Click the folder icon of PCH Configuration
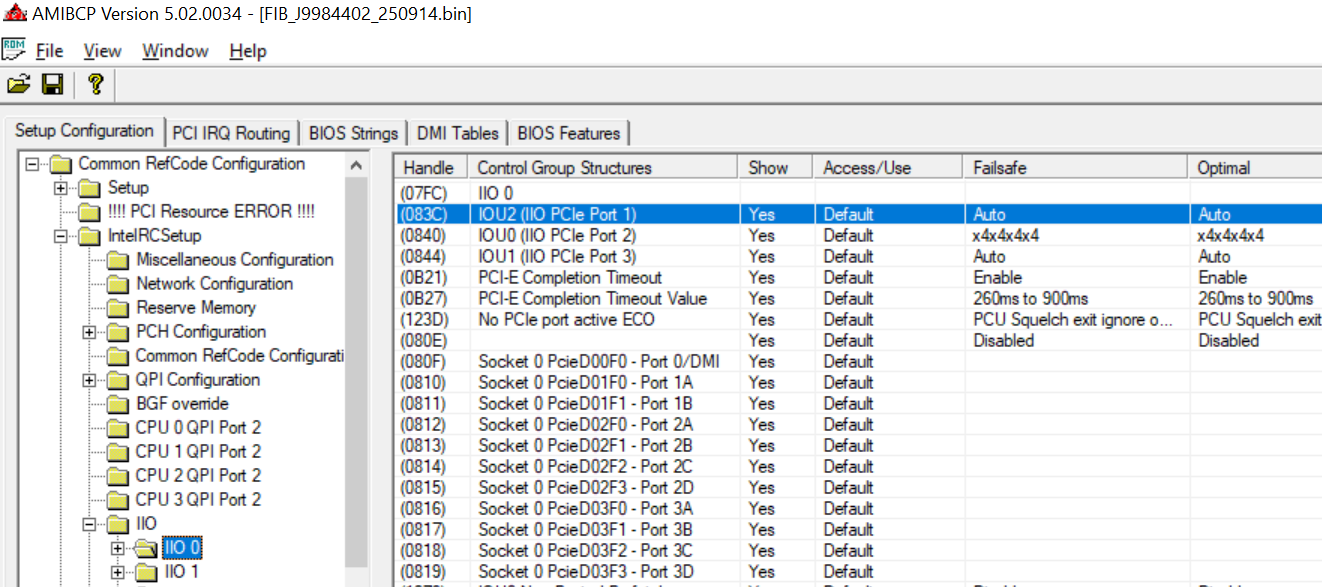The image size is (1322, 587). (x=118, y=332)
